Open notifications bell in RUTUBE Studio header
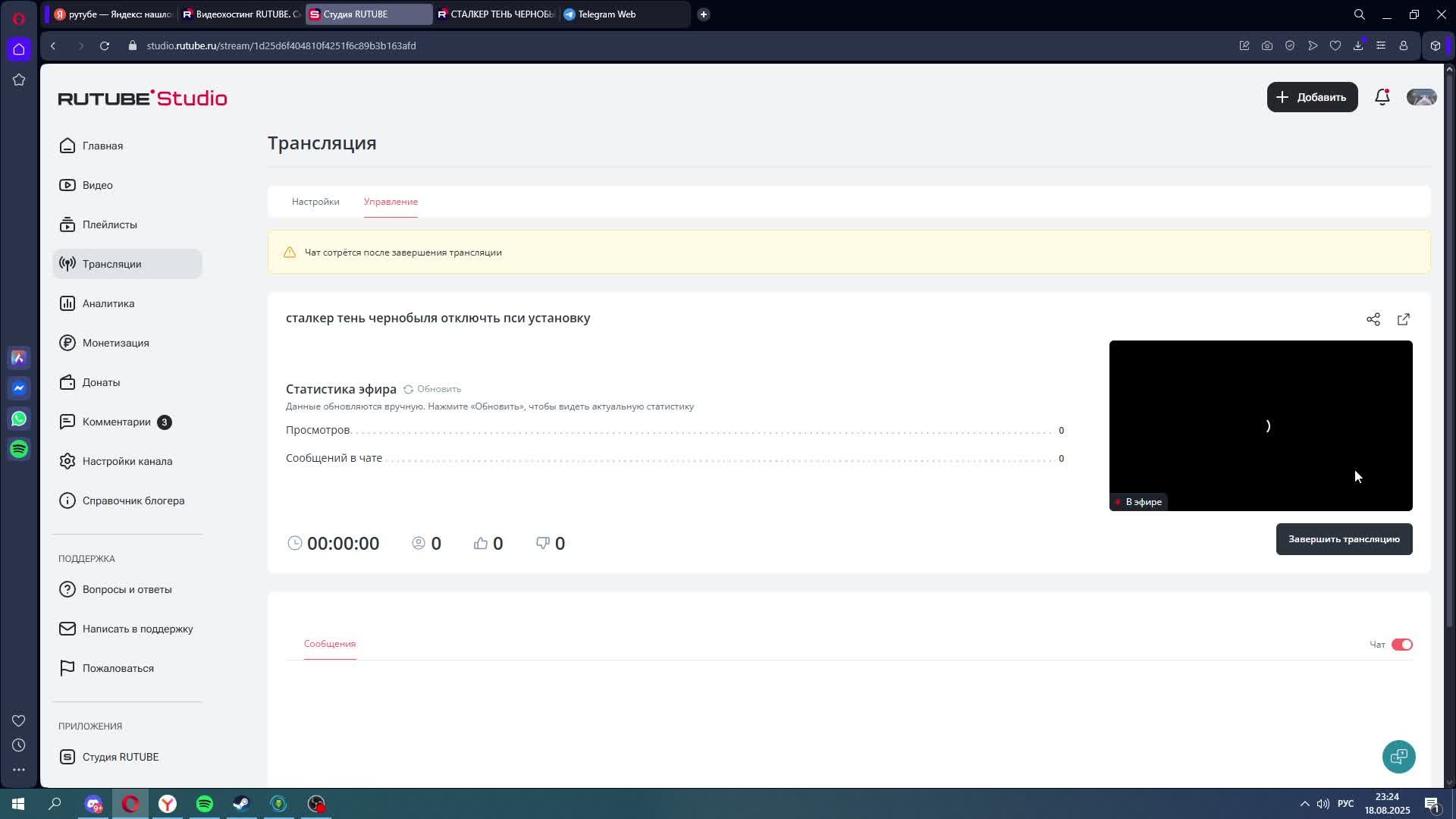1456x819 pixels. point(1382,97)
